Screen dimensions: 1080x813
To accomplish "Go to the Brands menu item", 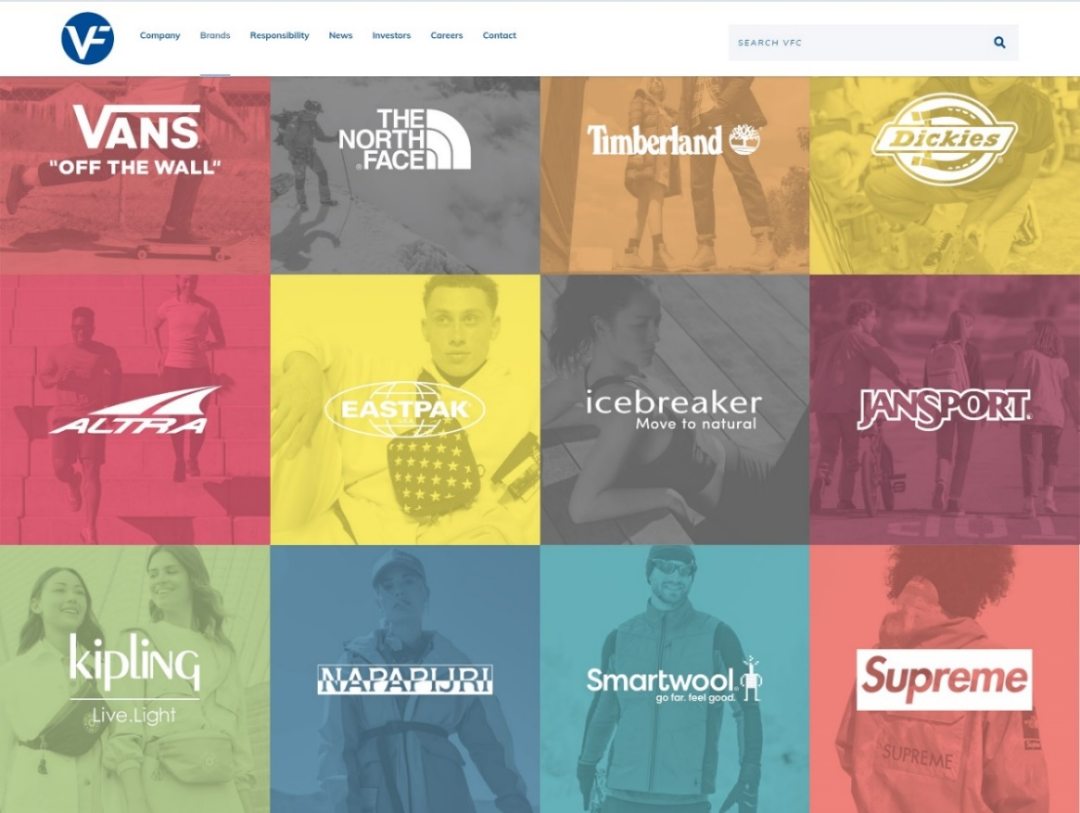I will [215, 35].
